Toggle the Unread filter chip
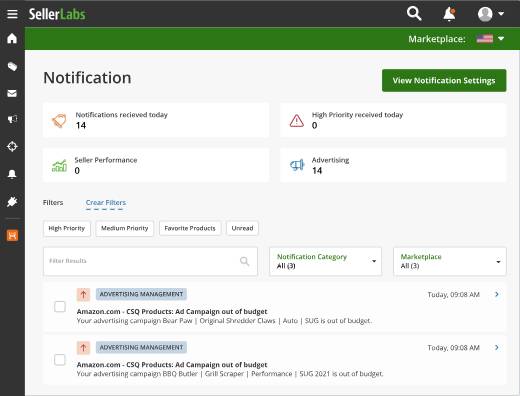The height and width of the screenshot is (396, 520). click(242, 228)
